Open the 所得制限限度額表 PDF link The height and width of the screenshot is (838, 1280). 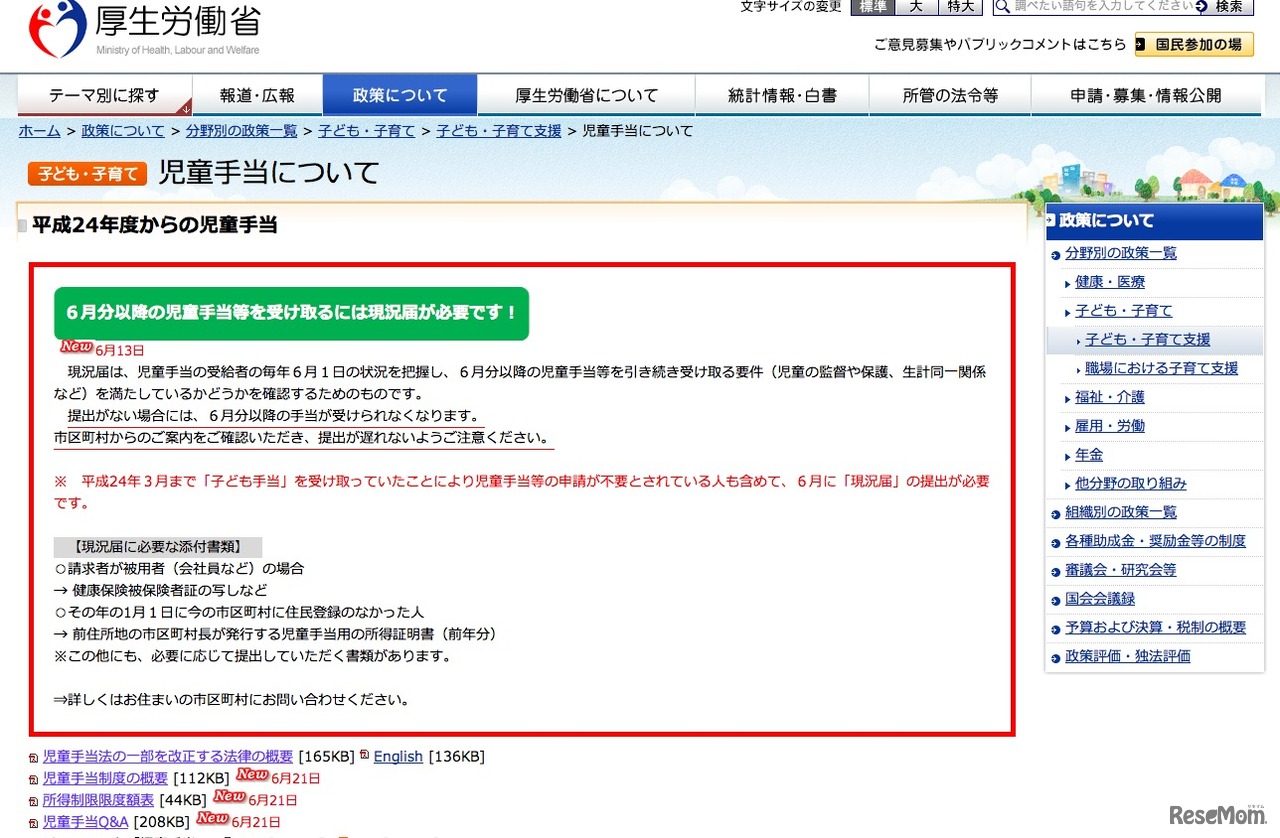98,801
